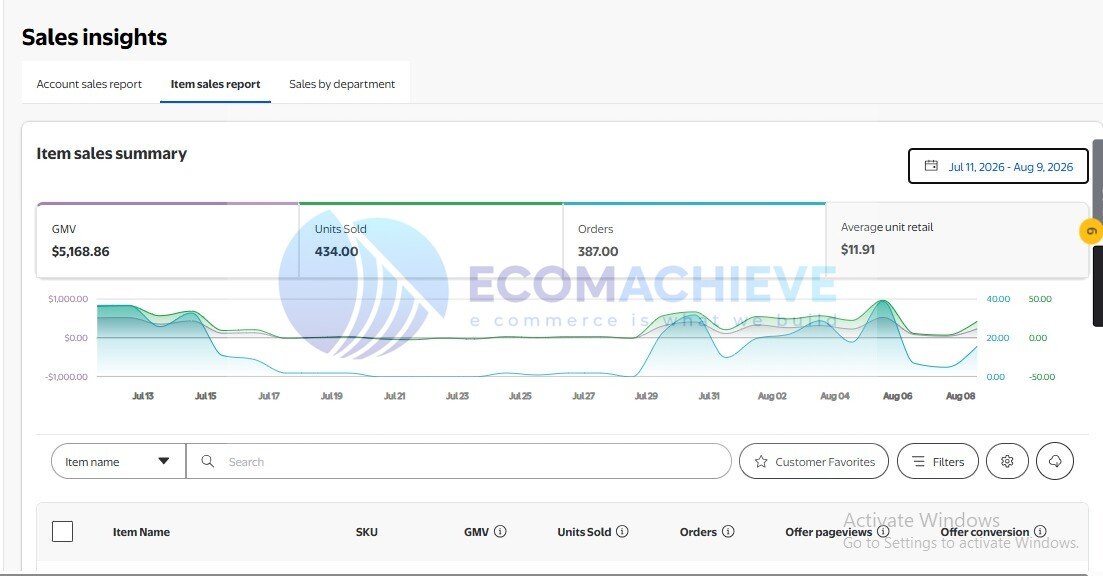Click the info icon beside Offer conversion
The height and width of the screenshot is (576, 1103).
pos(1040,532)
